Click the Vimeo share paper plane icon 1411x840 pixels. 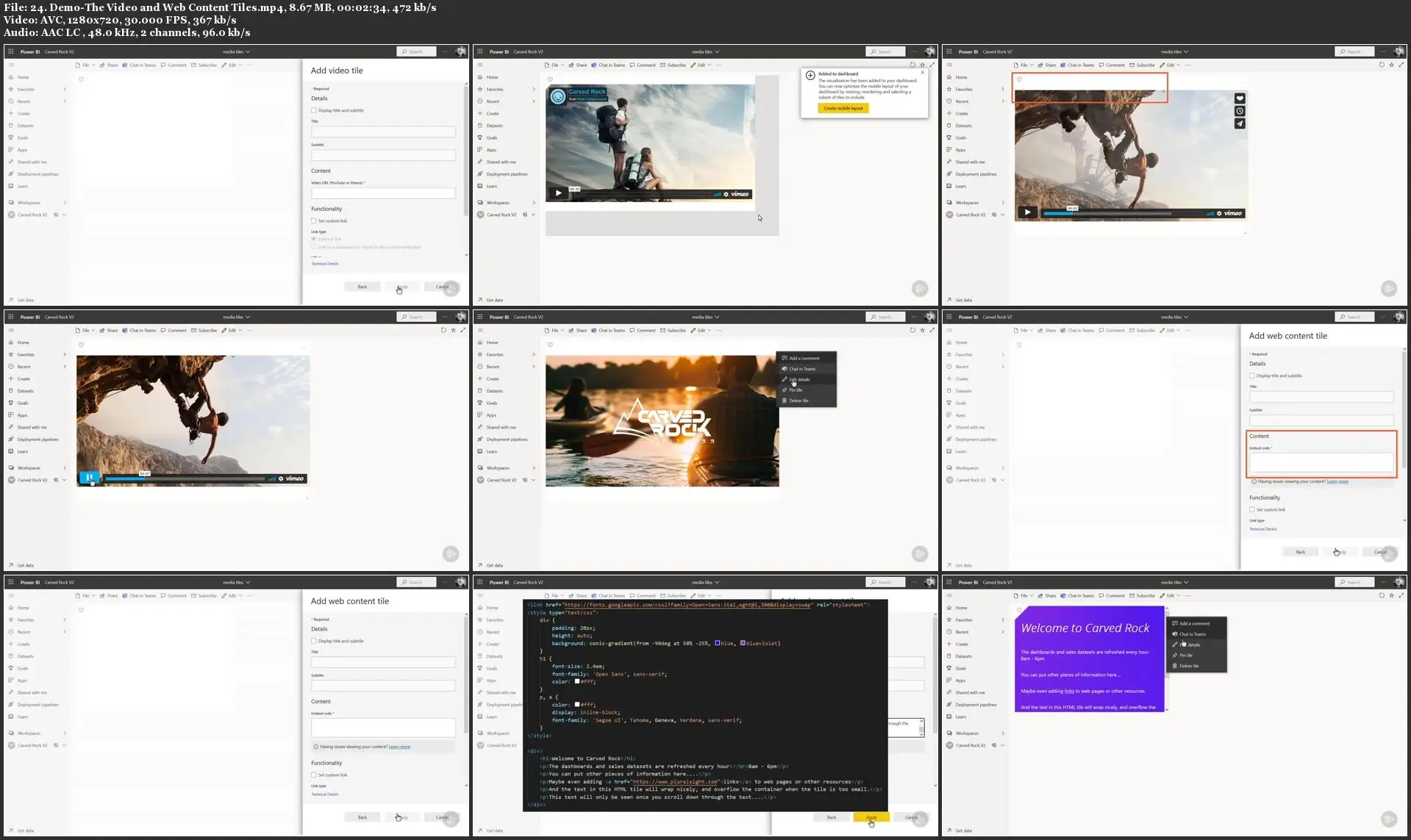(1240, 123)
